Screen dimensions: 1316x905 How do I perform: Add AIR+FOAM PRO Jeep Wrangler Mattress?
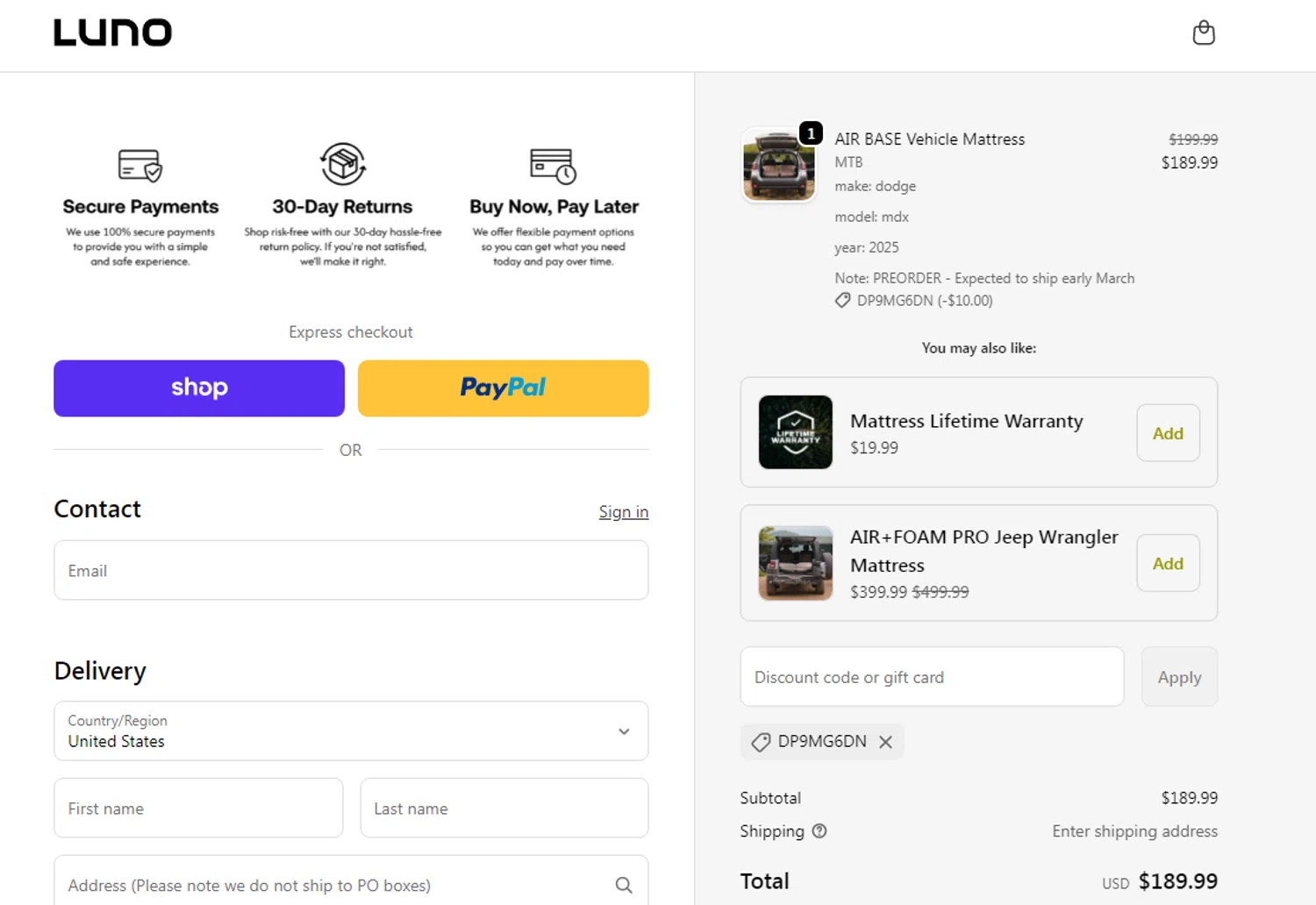1168,564
